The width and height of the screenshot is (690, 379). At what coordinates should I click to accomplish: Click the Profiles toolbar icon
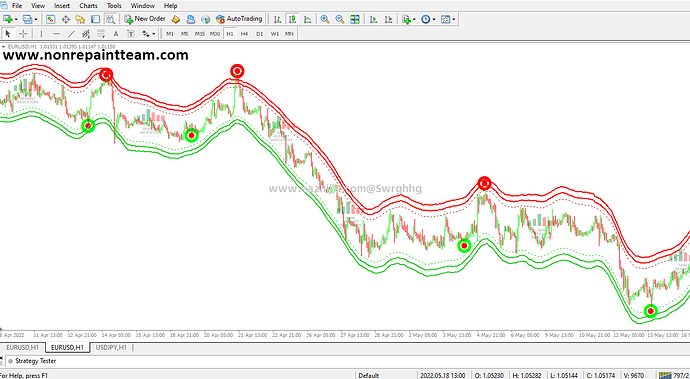27,19
